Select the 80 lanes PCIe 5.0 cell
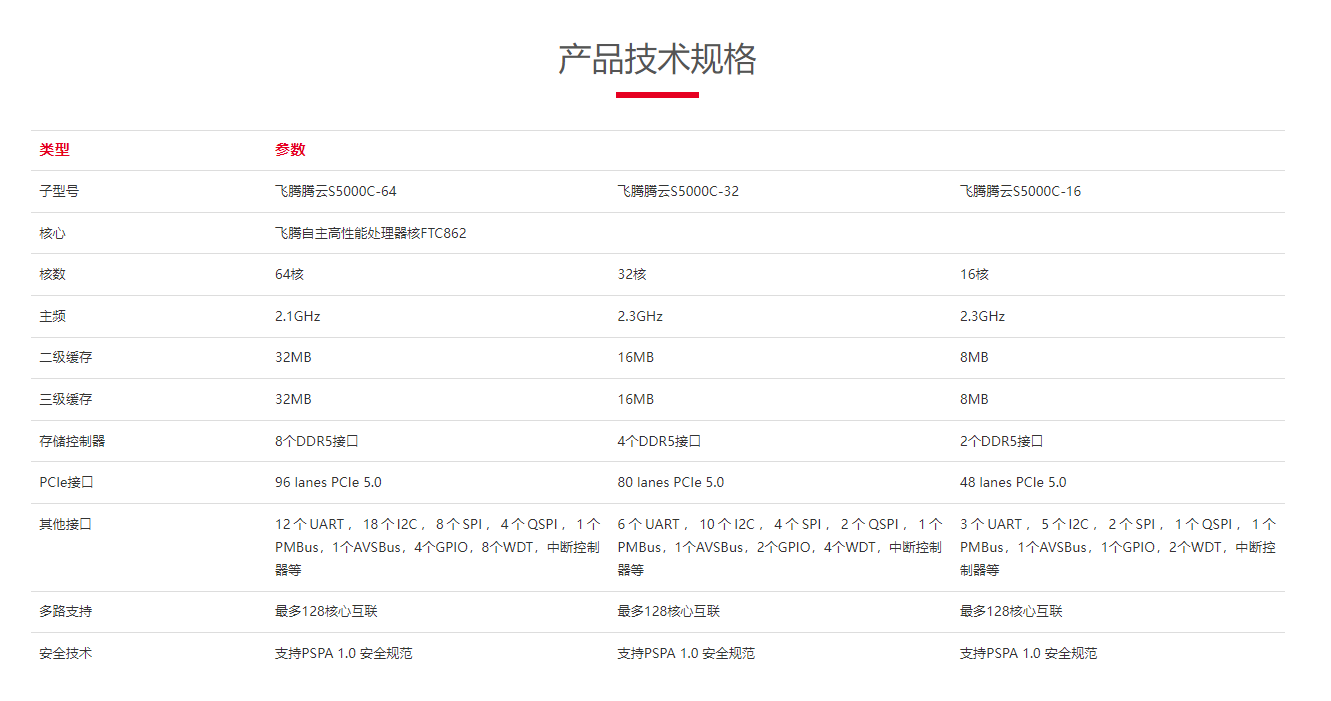The image size is (1331, 701). coord(670,482)
